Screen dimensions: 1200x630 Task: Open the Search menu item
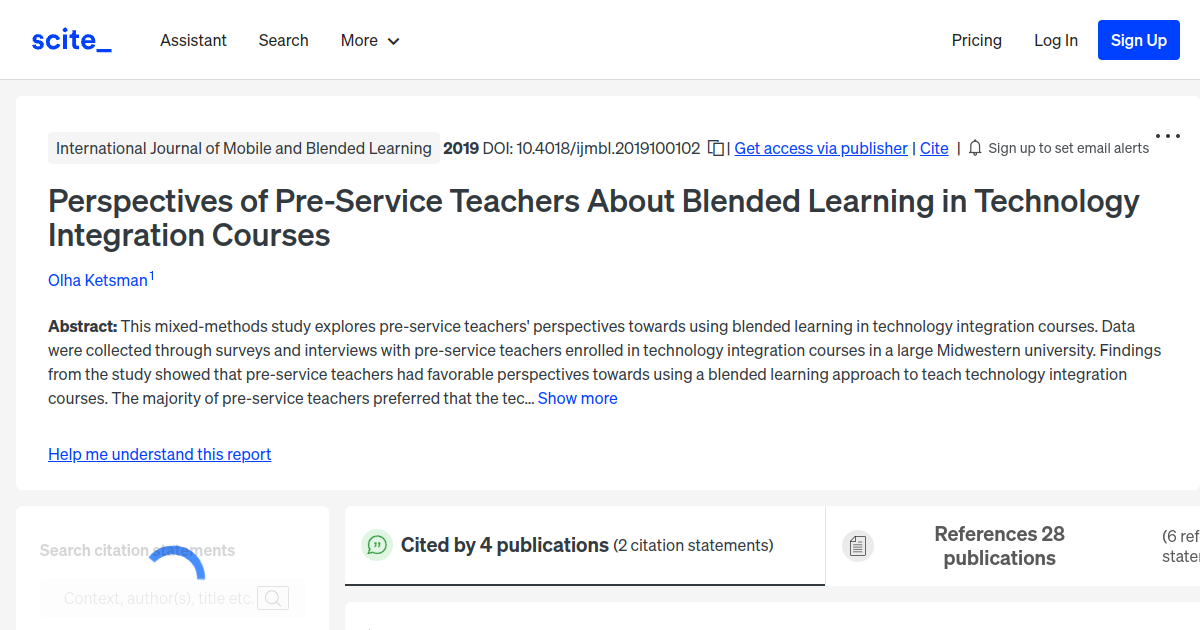pos(283,40)
